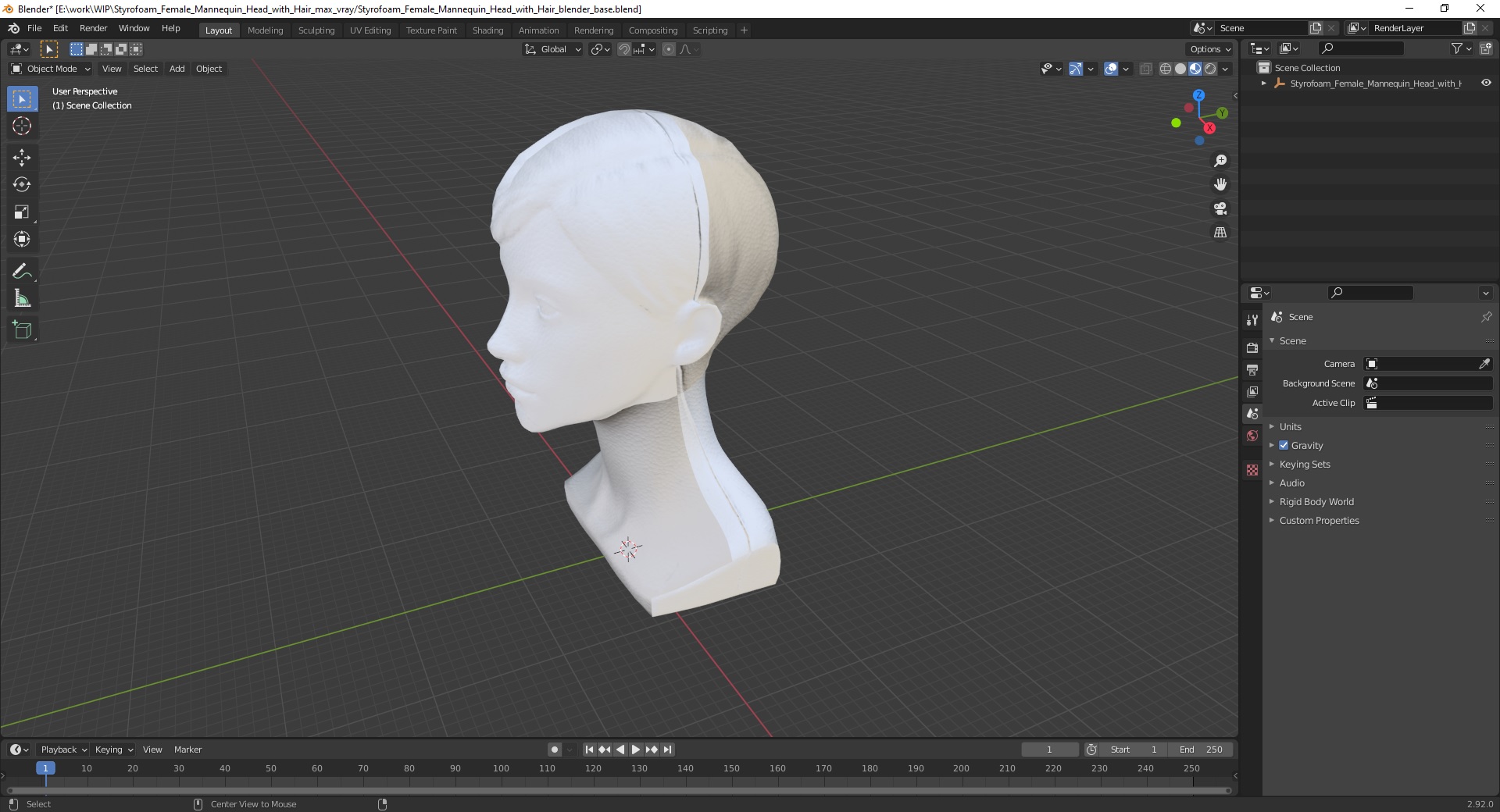Open the Output properties tab
1500x812 pixels.
click(x=1252, y=369)
